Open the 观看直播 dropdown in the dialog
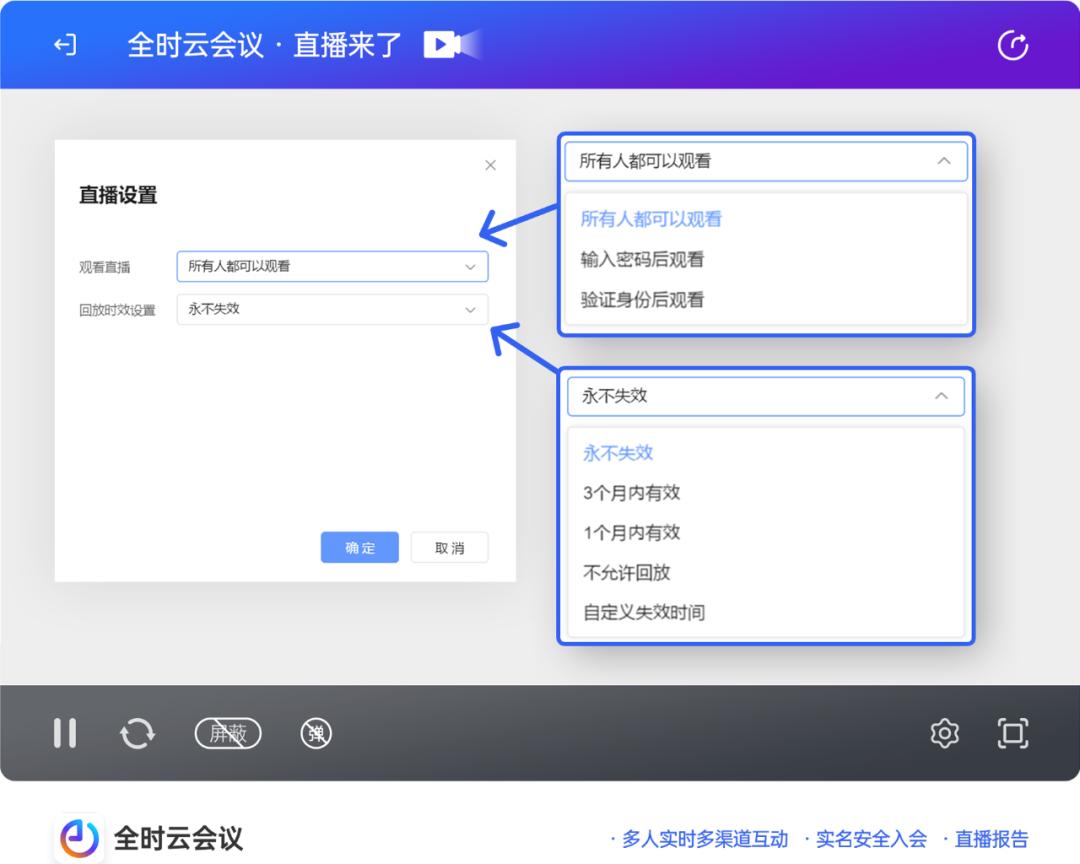The image size is (1080, 864). (332, 266)
